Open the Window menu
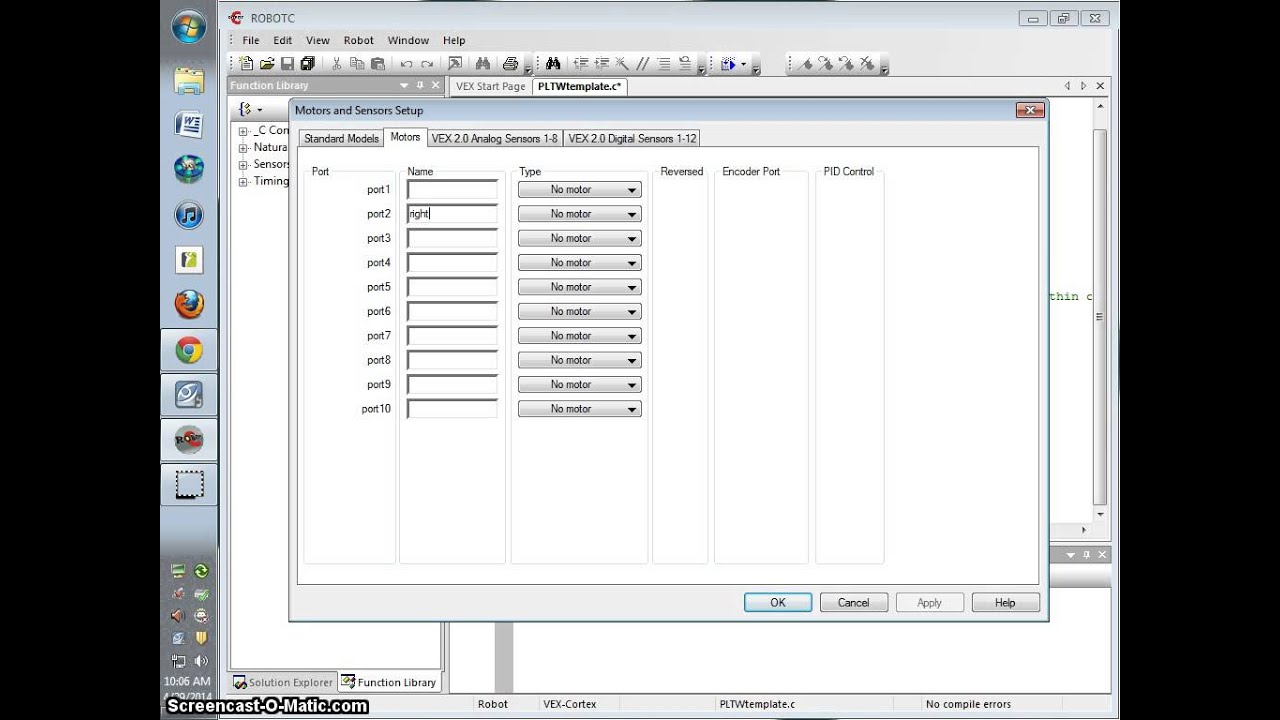Screen dimensions: 1280x720 click(x=408, y=41)
